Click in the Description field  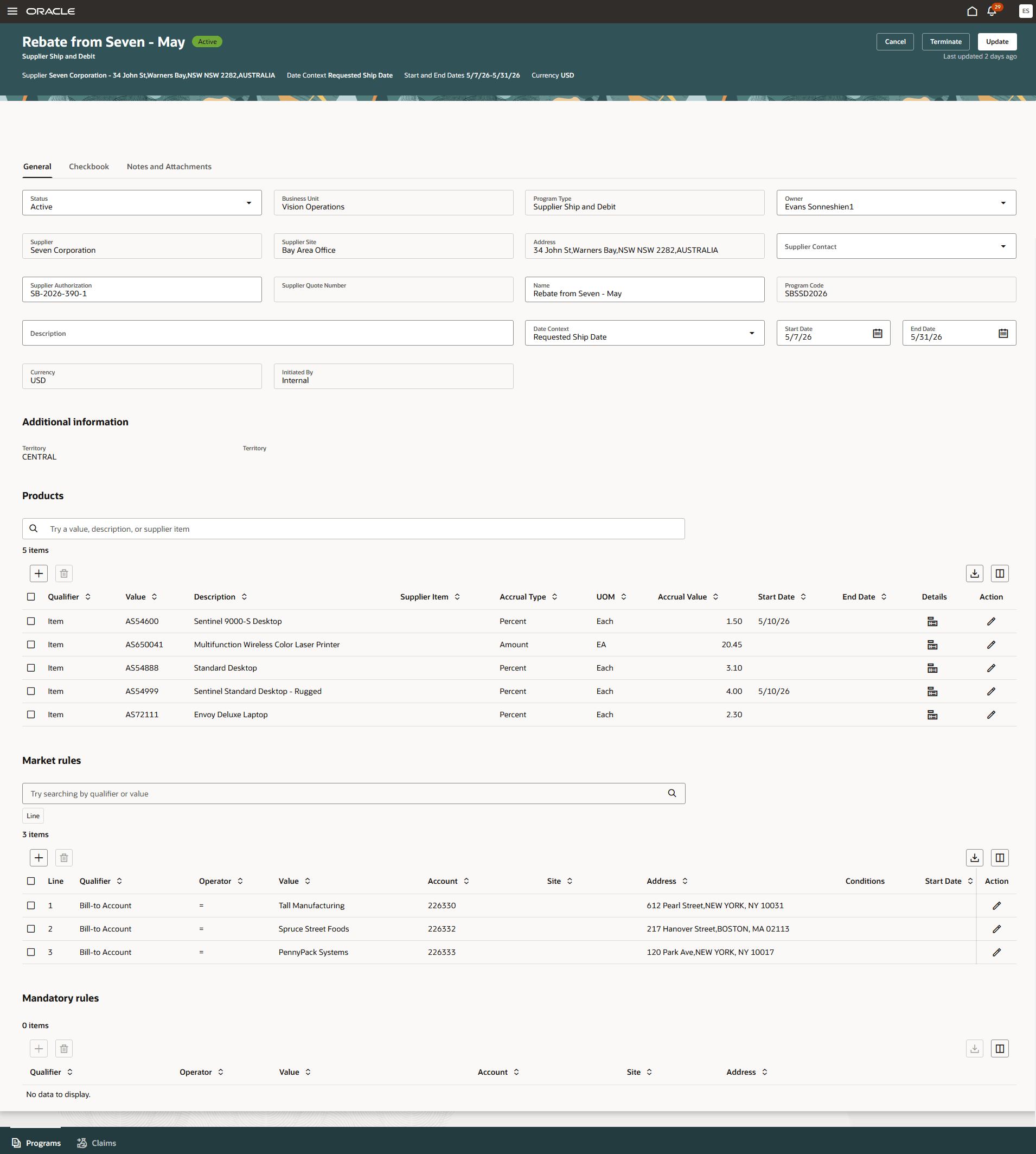pos(267,333)
